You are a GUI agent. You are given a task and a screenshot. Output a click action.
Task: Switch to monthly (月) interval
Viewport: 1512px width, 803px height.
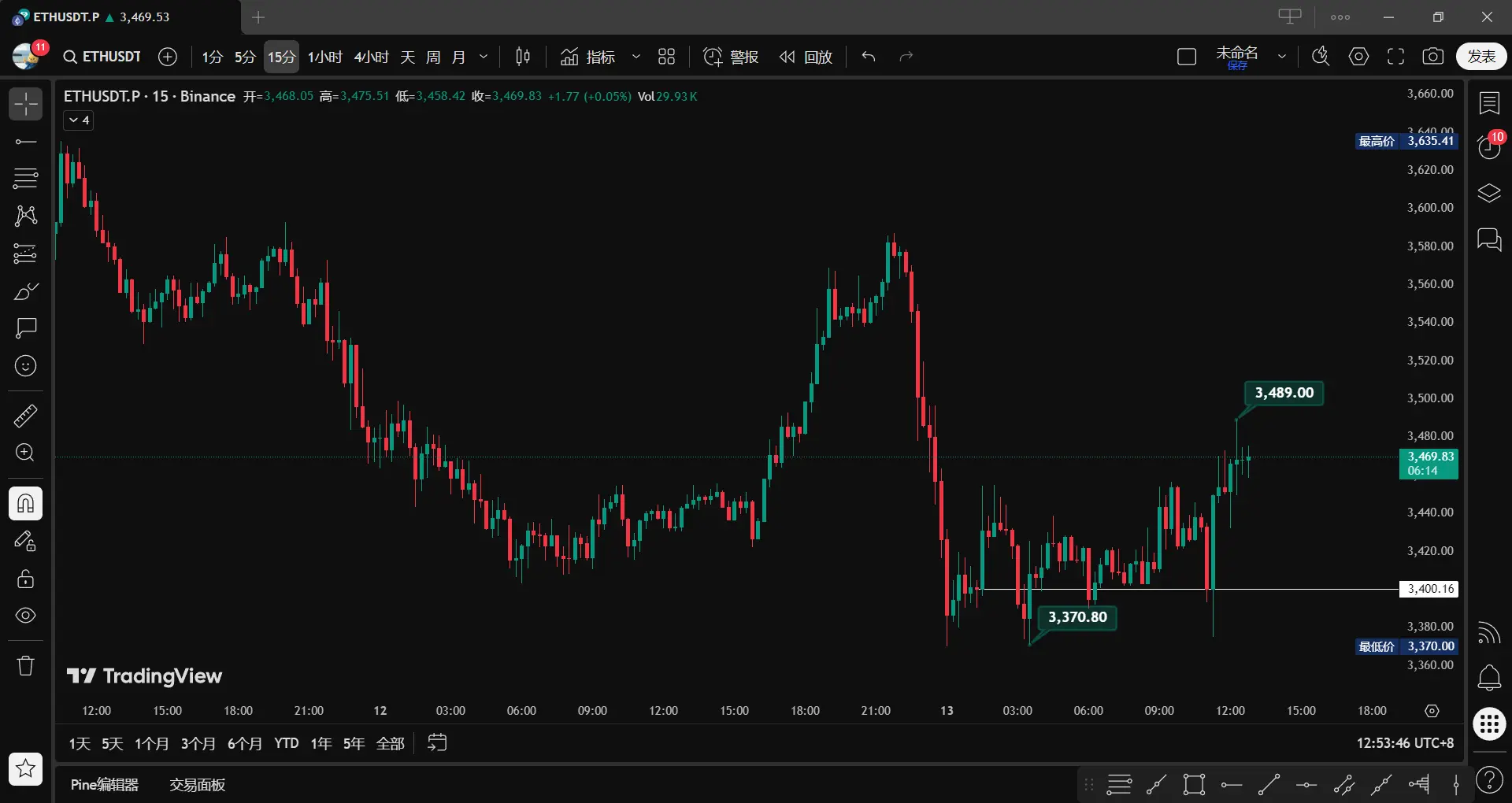(x=458, y=57)
